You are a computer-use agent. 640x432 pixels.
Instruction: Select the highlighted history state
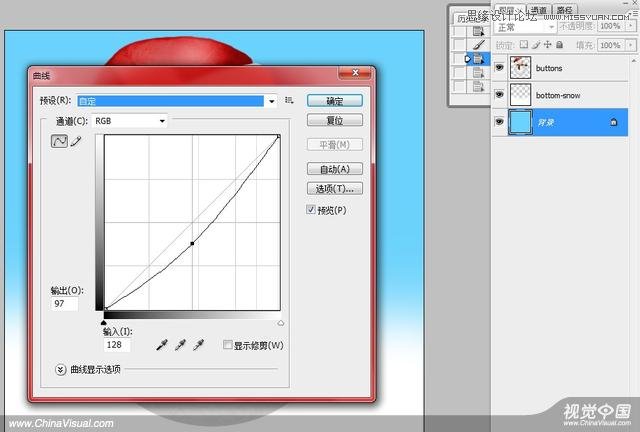pyautogui.click(x=478, y=59)
